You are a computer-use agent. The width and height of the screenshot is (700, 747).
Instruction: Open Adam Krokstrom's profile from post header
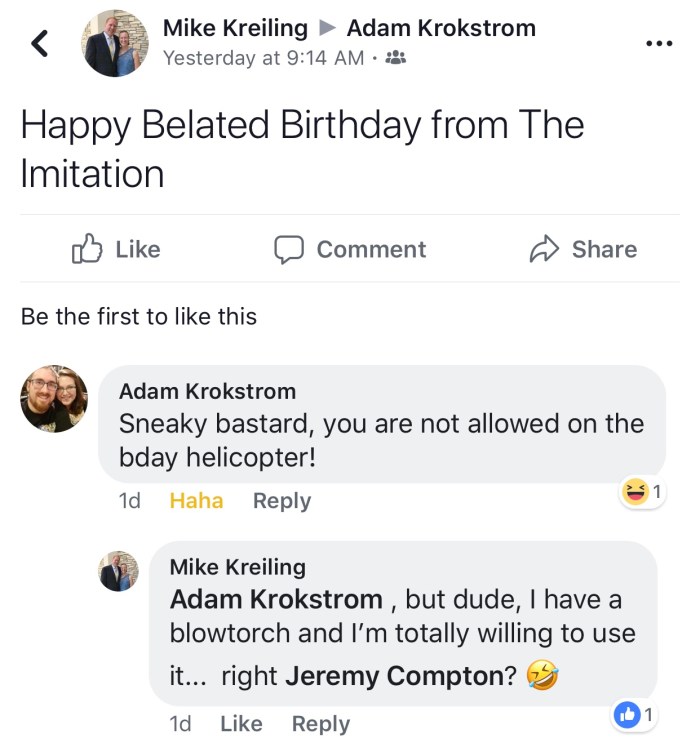tap(441, 28)
